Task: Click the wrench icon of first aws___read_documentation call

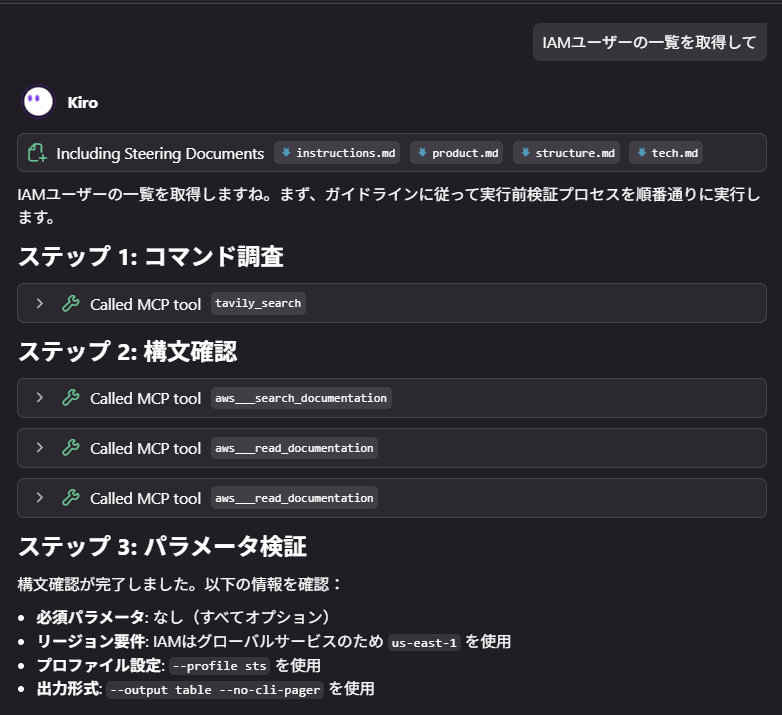Action: (x=71, y=448)
